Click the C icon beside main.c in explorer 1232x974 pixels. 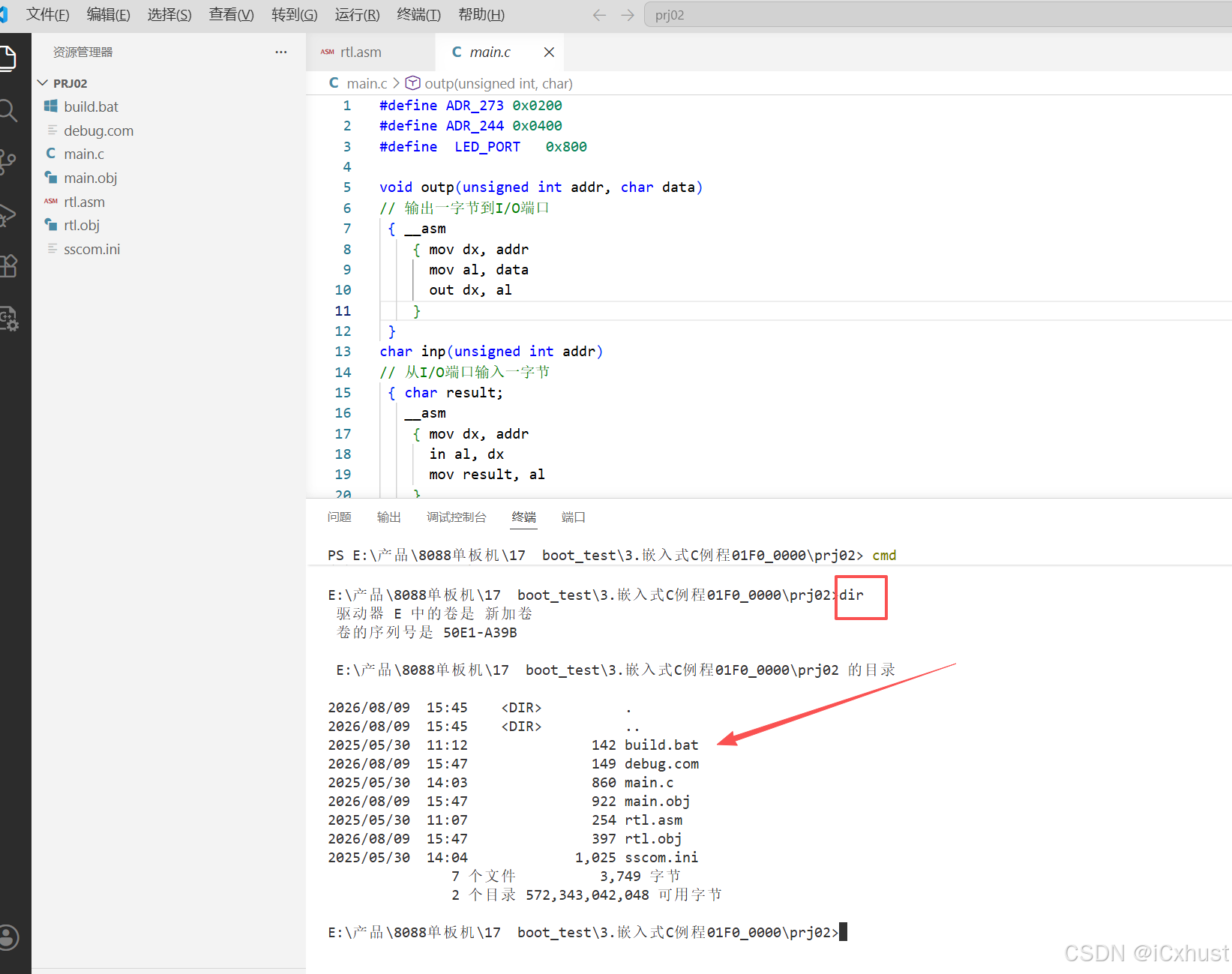(51, 154)
